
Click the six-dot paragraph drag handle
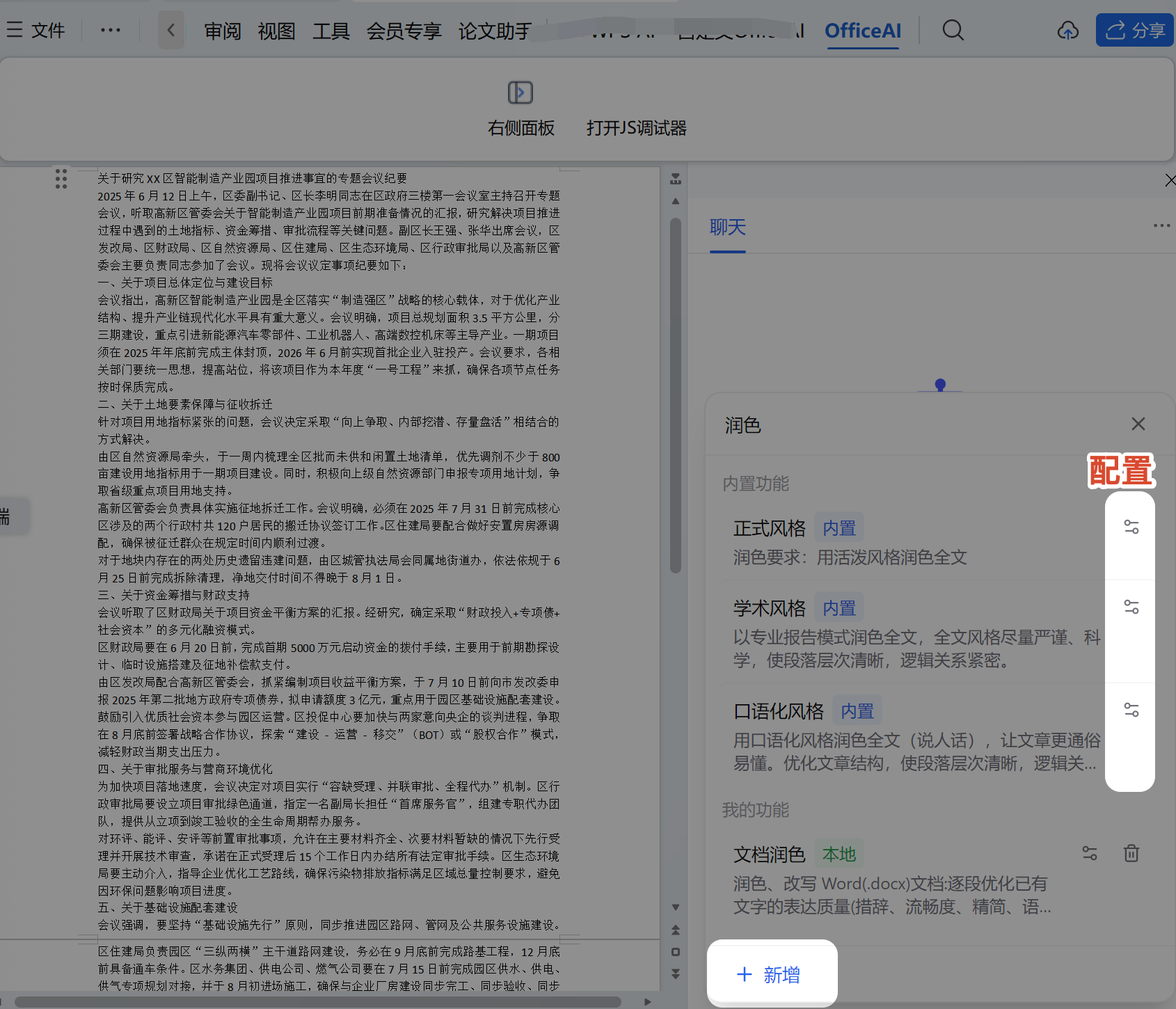coord(61,179)
